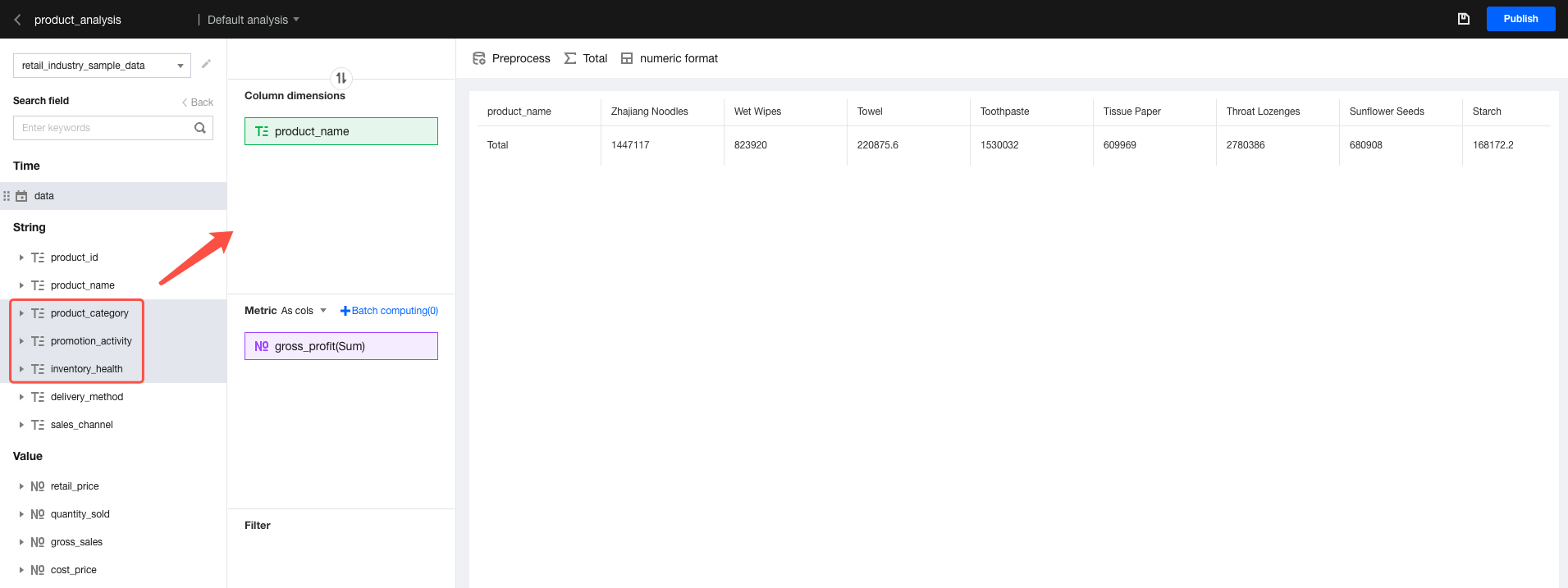
Task: Click the save icon beside Publish
Action: point(1463,19)
